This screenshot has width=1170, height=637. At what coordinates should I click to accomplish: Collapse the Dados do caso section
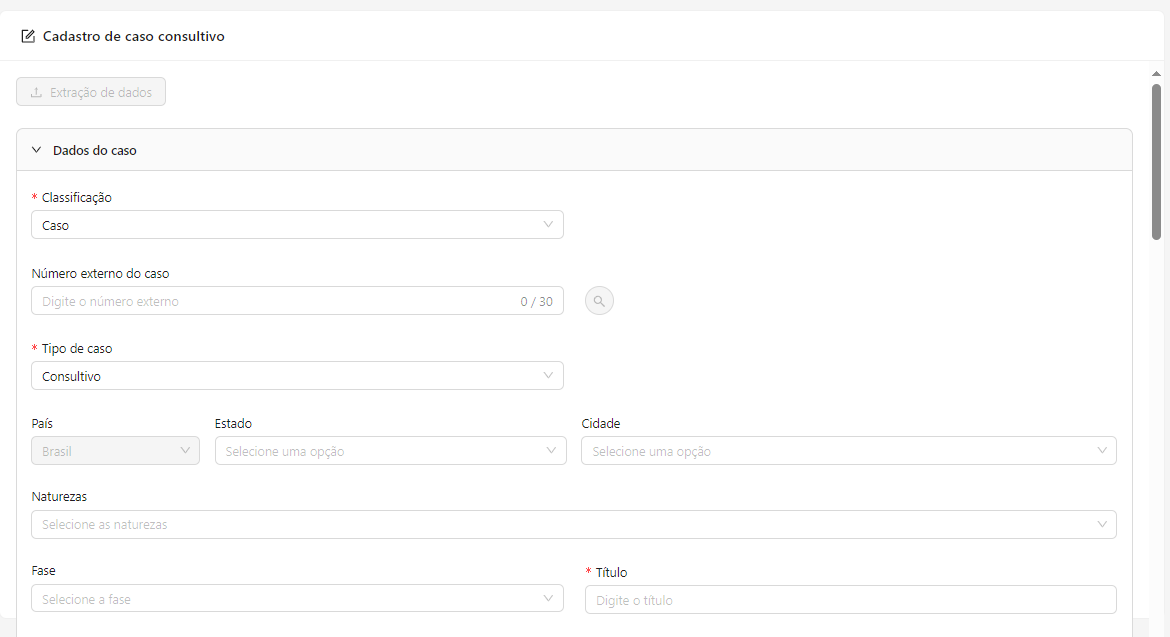tap(36, 150)
